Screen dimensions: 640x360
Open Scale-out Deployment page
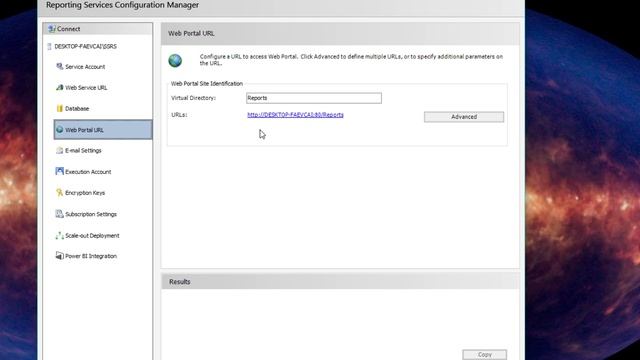pos(92,236)
